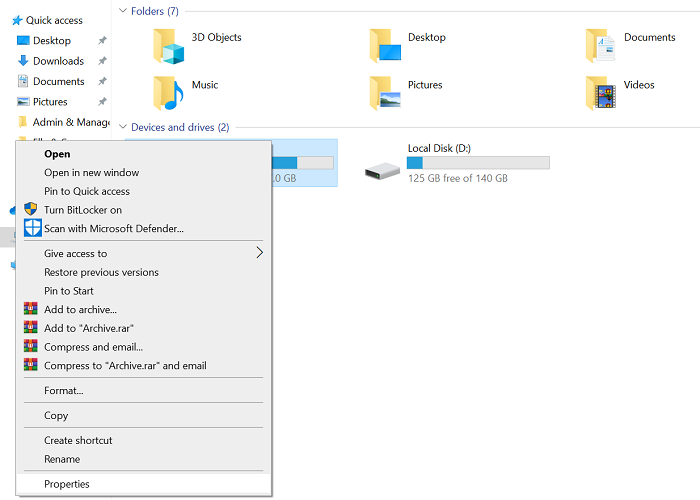Click the Downloads arrow icon in sidebar
This screenshot has height=500, width=700.
point(23,61)
